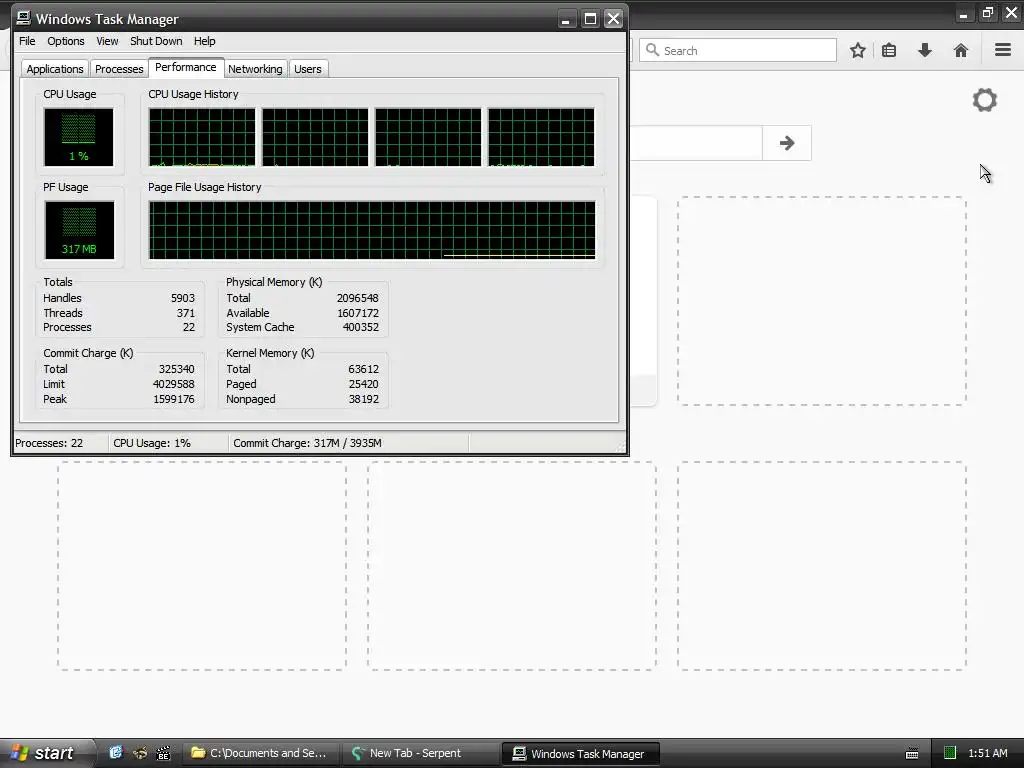Open the File menu in Task Manager
This screenshot has height=768, width=1024.
coord(27,41)
